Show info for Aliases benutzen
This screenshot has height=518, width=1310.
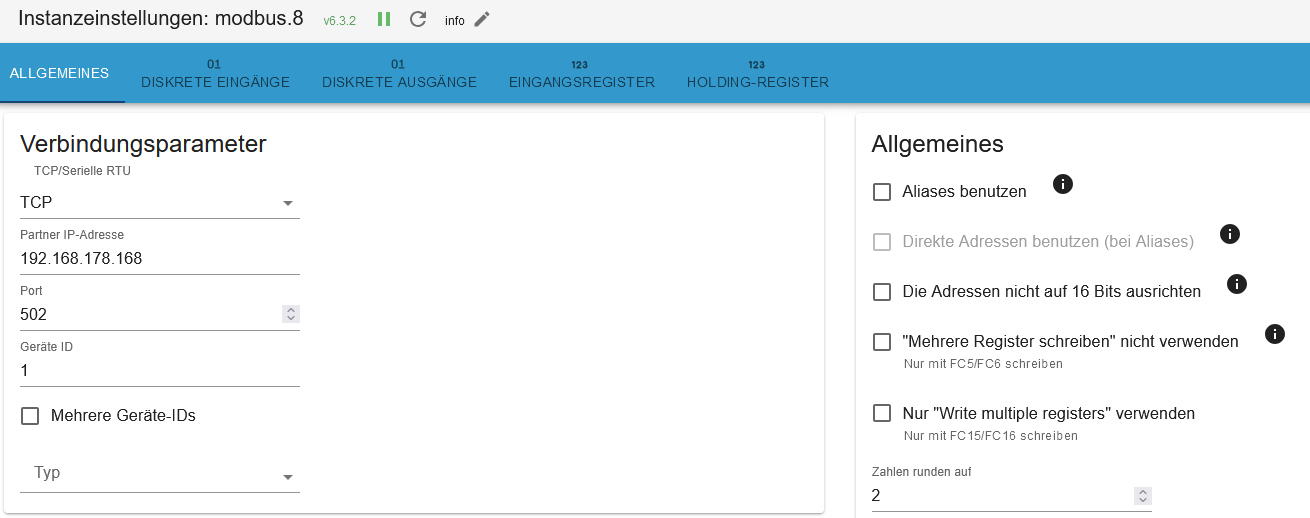click(1063, 184)
